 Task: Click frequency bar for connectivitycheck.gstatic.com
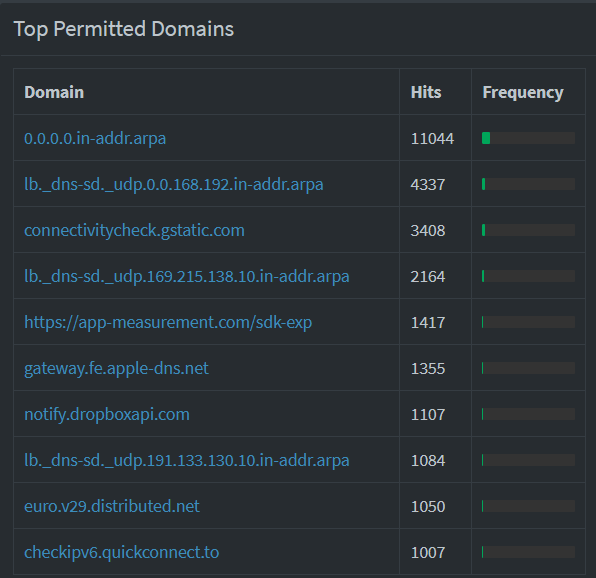pos(528,230)
